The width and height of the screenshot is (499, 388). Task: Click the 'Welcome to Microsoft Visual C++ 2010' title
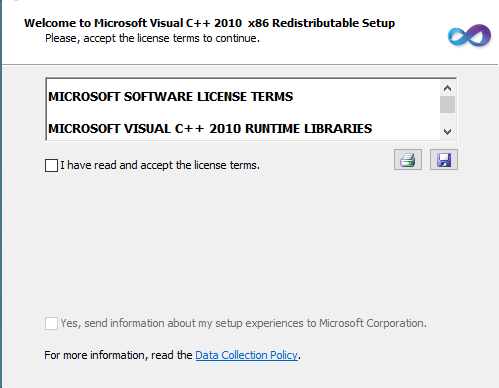209,23
